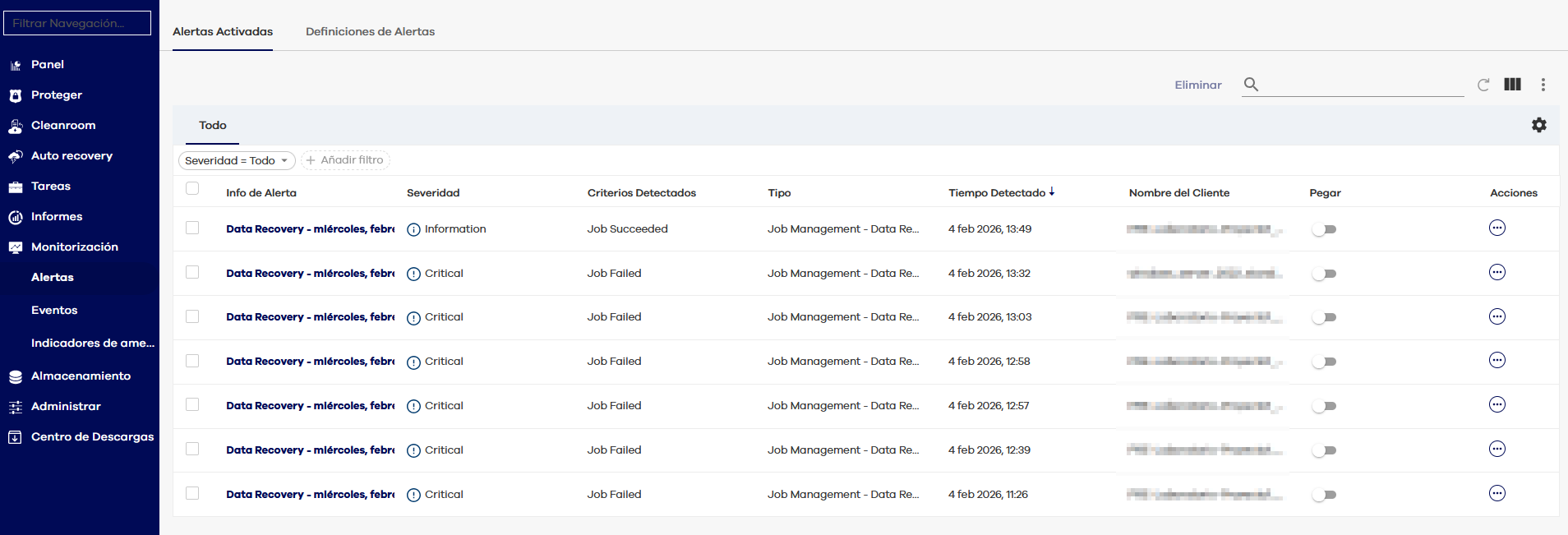Viewport: 1568px width, 535px height.
Task: Click Añadir filtro button
Action: [345, 161]
